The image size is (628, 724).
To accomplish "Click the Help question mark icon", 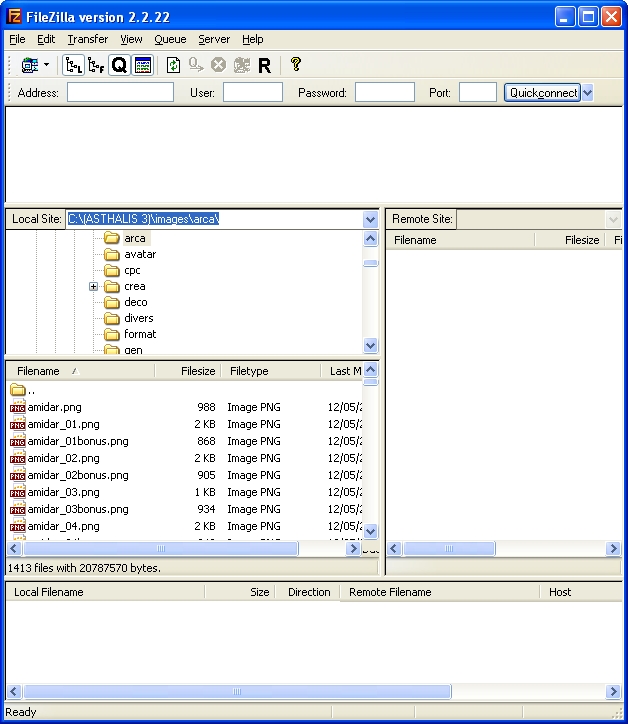I will (296, 64).
